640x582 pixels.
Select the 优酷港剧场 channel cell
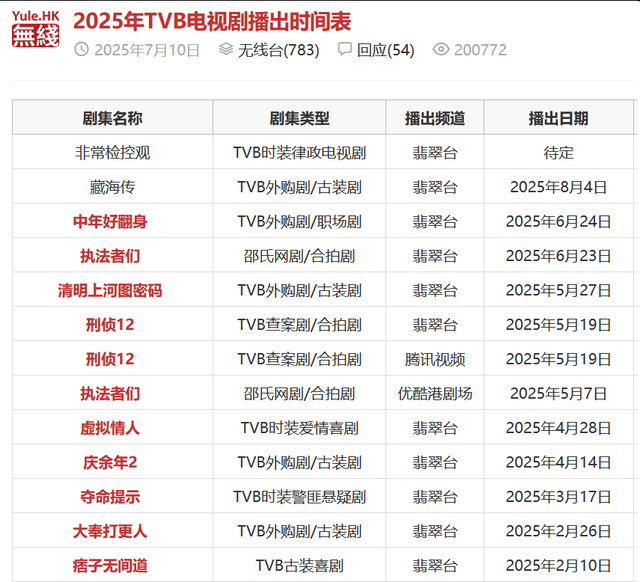pos(435,394)
